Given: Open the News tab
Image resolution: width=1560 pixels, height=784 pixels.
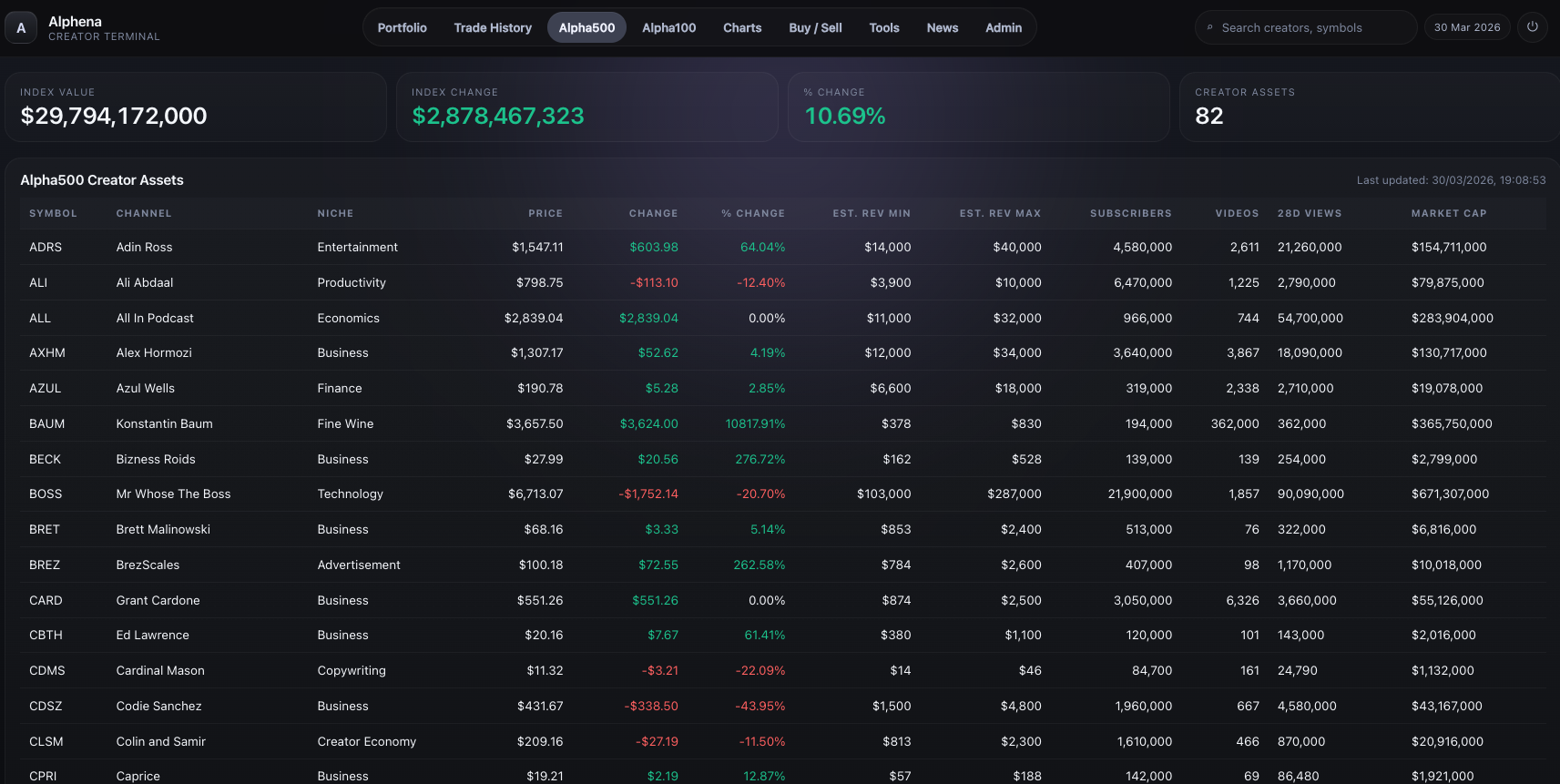Looking at the screenshot, I should 943,27.
